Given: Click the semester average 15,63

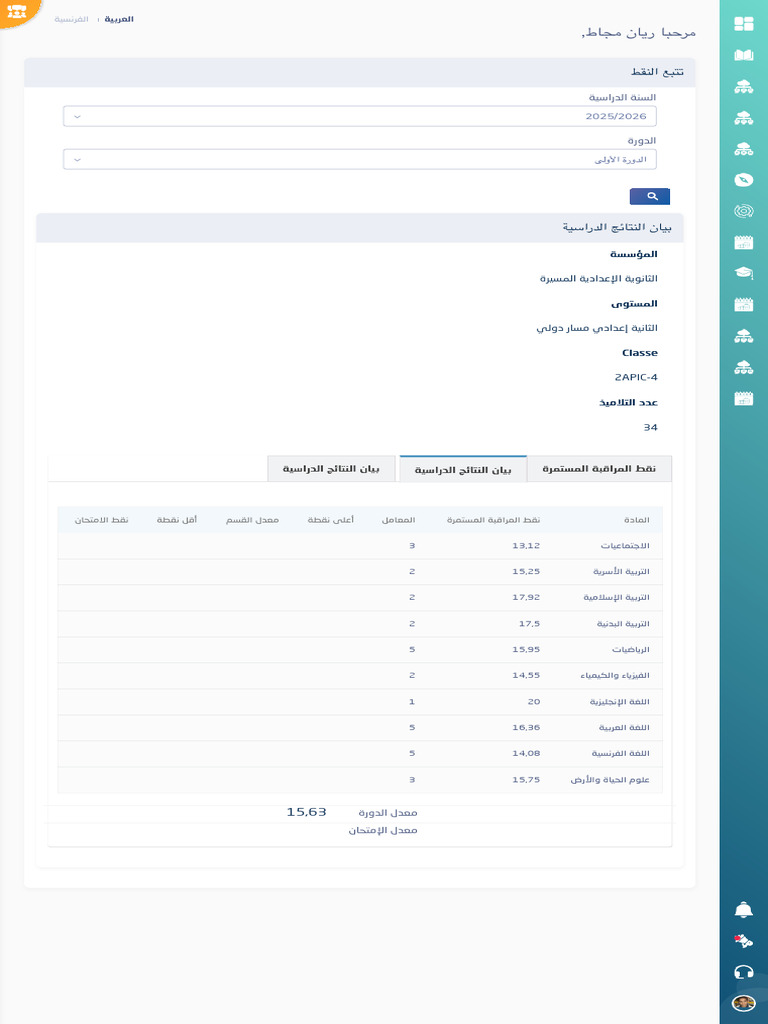Looking at the screenshot, I should pos(306,812).
